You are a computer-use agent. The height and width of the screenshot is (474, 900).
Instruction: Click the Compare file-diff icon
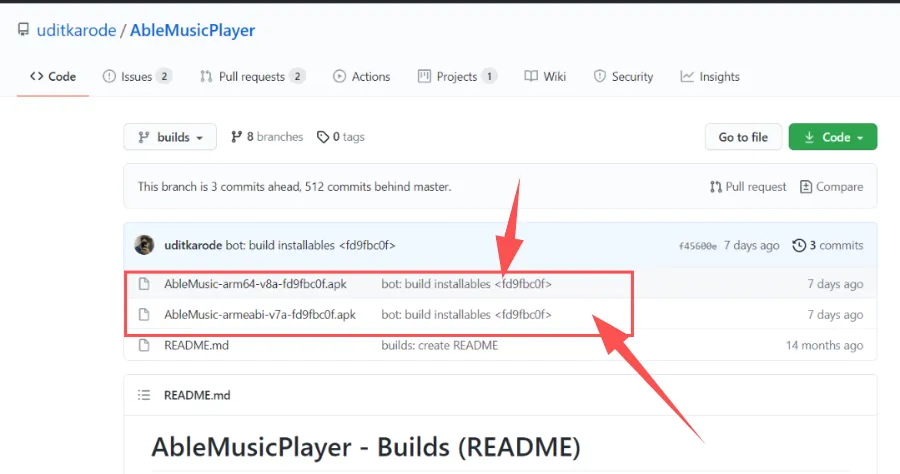point(806,187)
